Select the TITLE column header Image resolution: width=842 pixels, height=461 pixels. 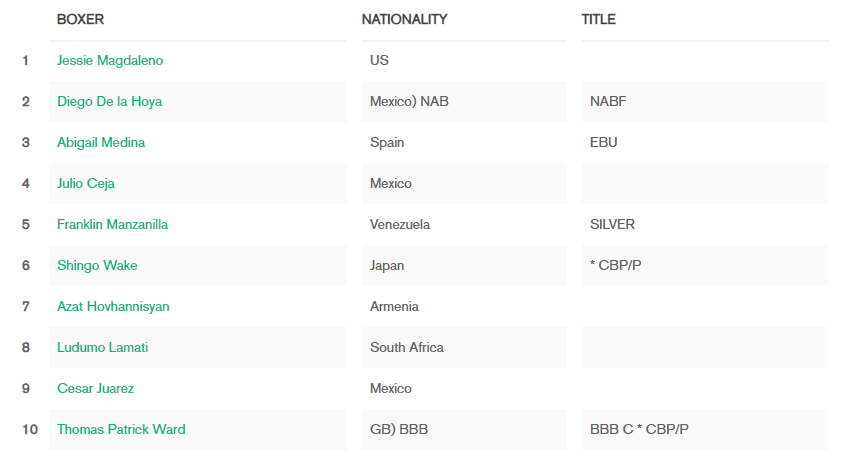[599, 19]
